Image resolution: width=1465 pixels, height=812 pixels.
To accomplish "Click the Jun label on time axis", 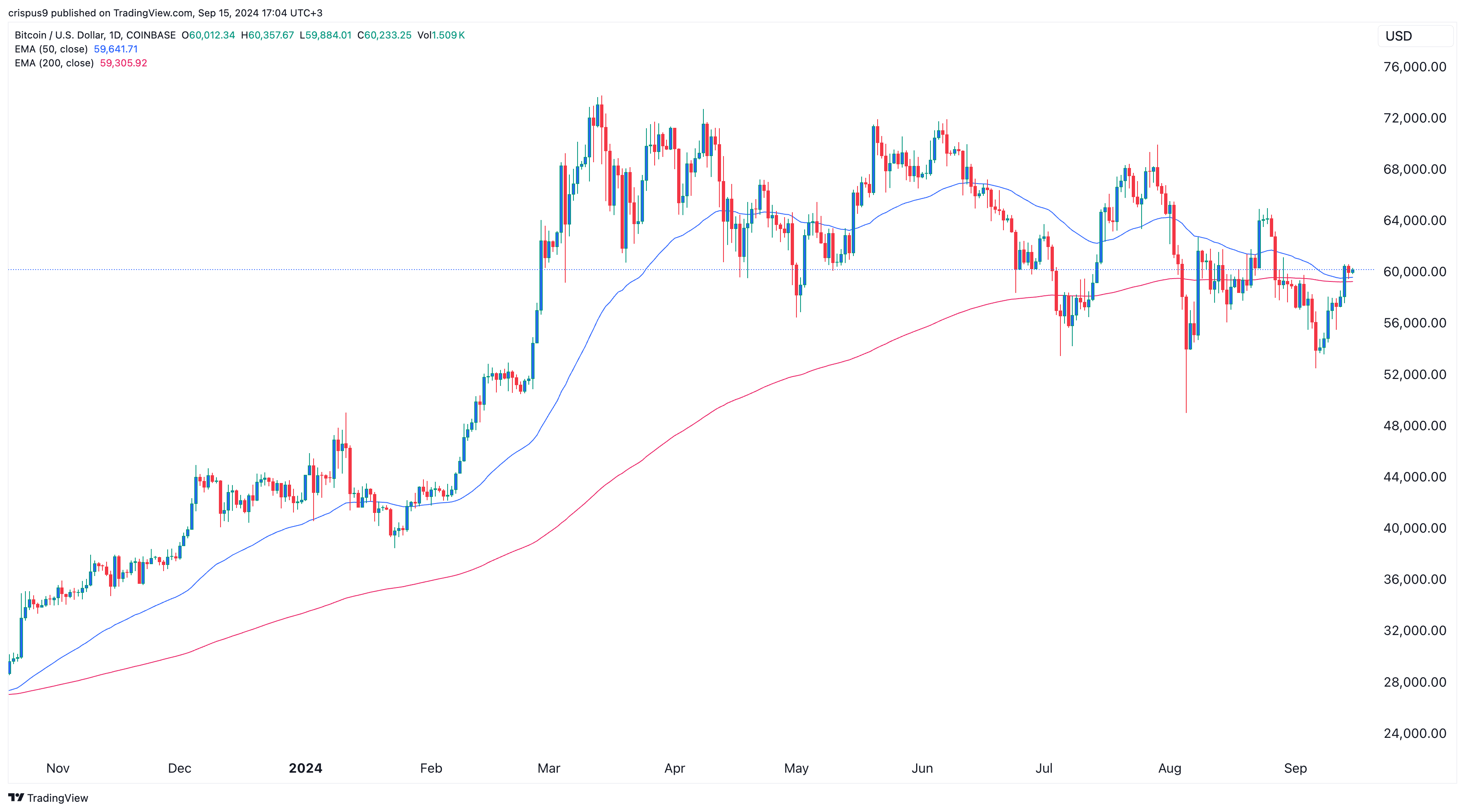I will 922,768.
